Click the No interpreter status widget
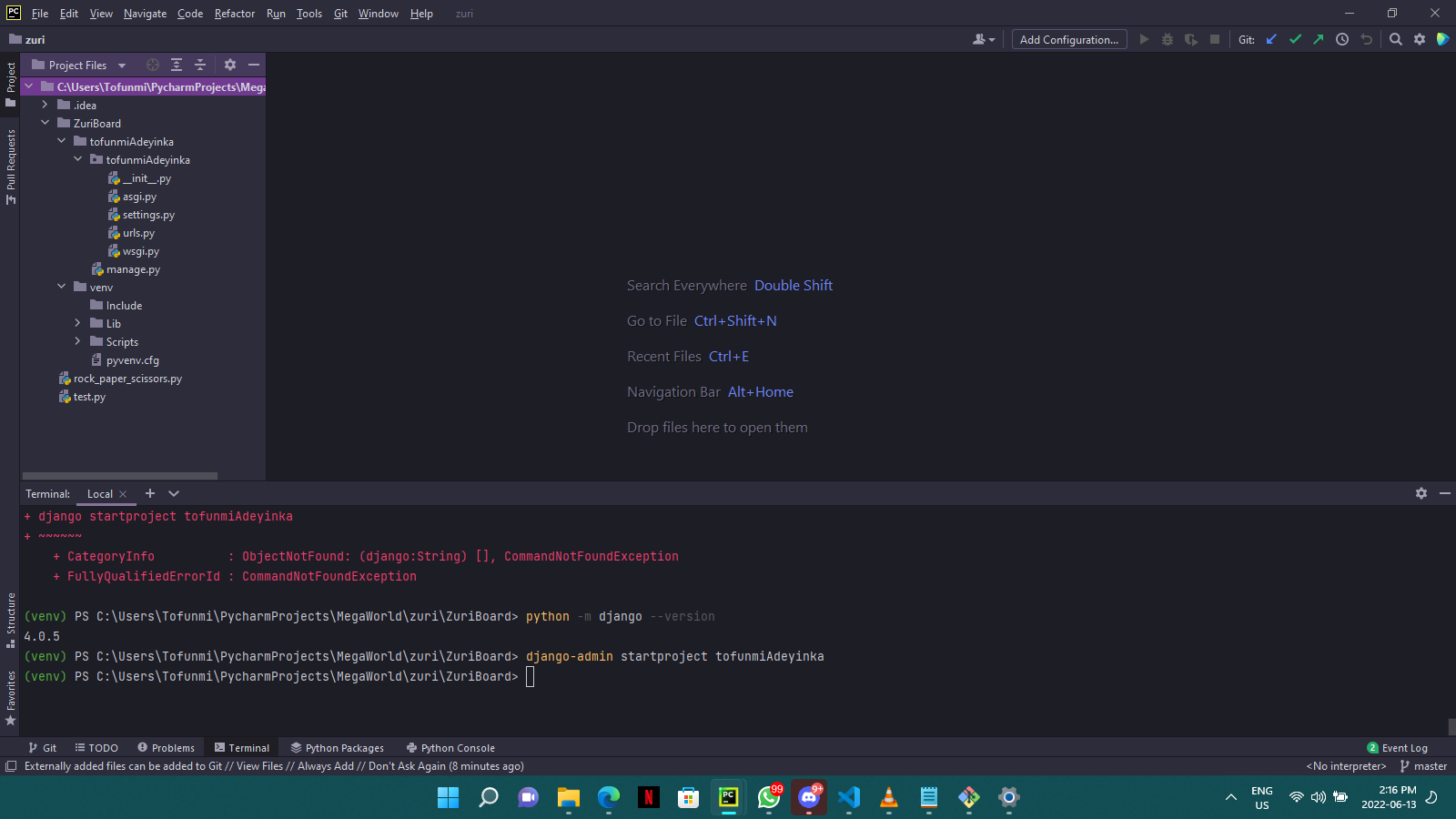1456x819 pixels. tap(1346, 766)
